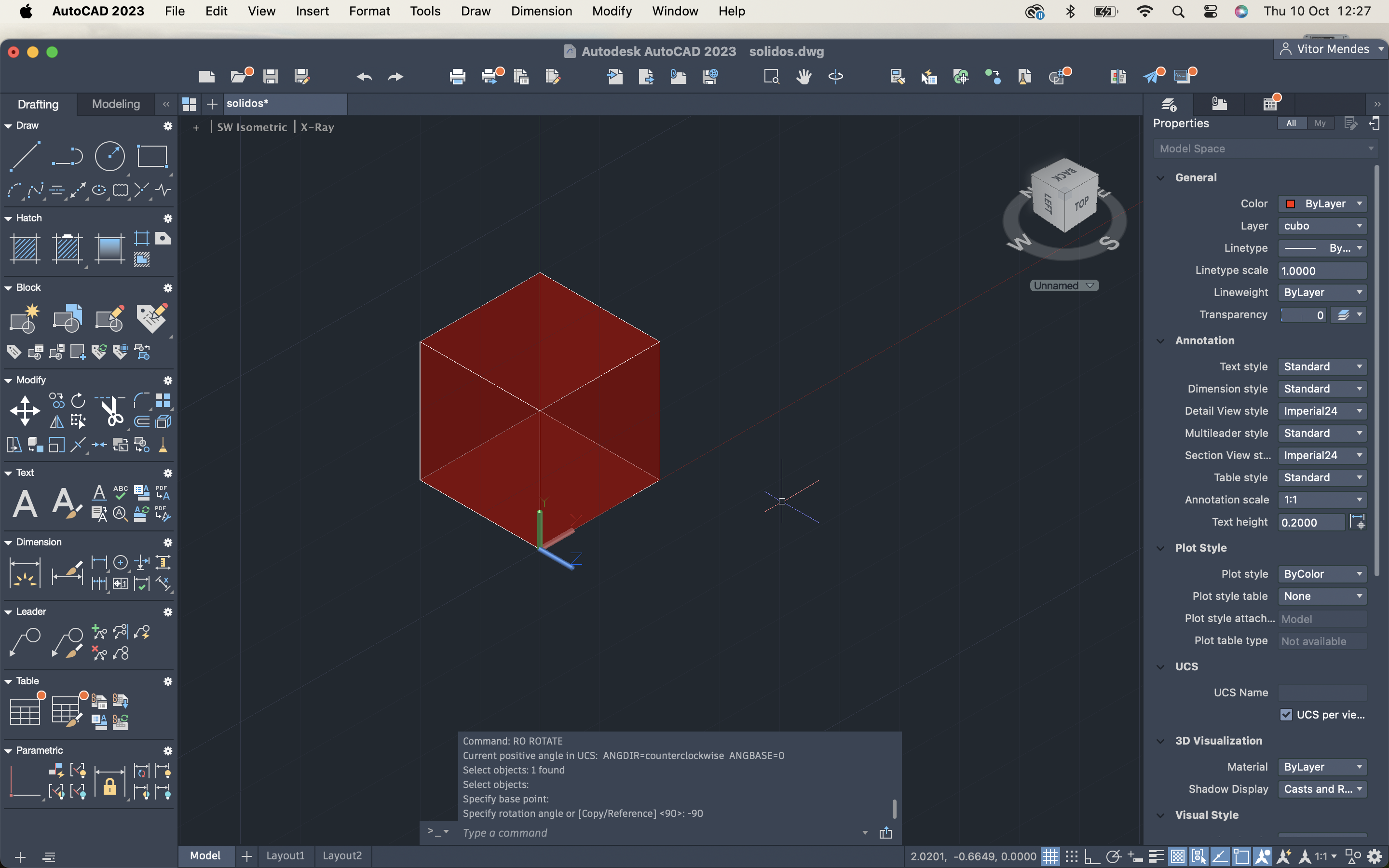Toggle ortho mode in status bar
The width and height of the screenshot is (1389, 868).
pos(1092,856)
